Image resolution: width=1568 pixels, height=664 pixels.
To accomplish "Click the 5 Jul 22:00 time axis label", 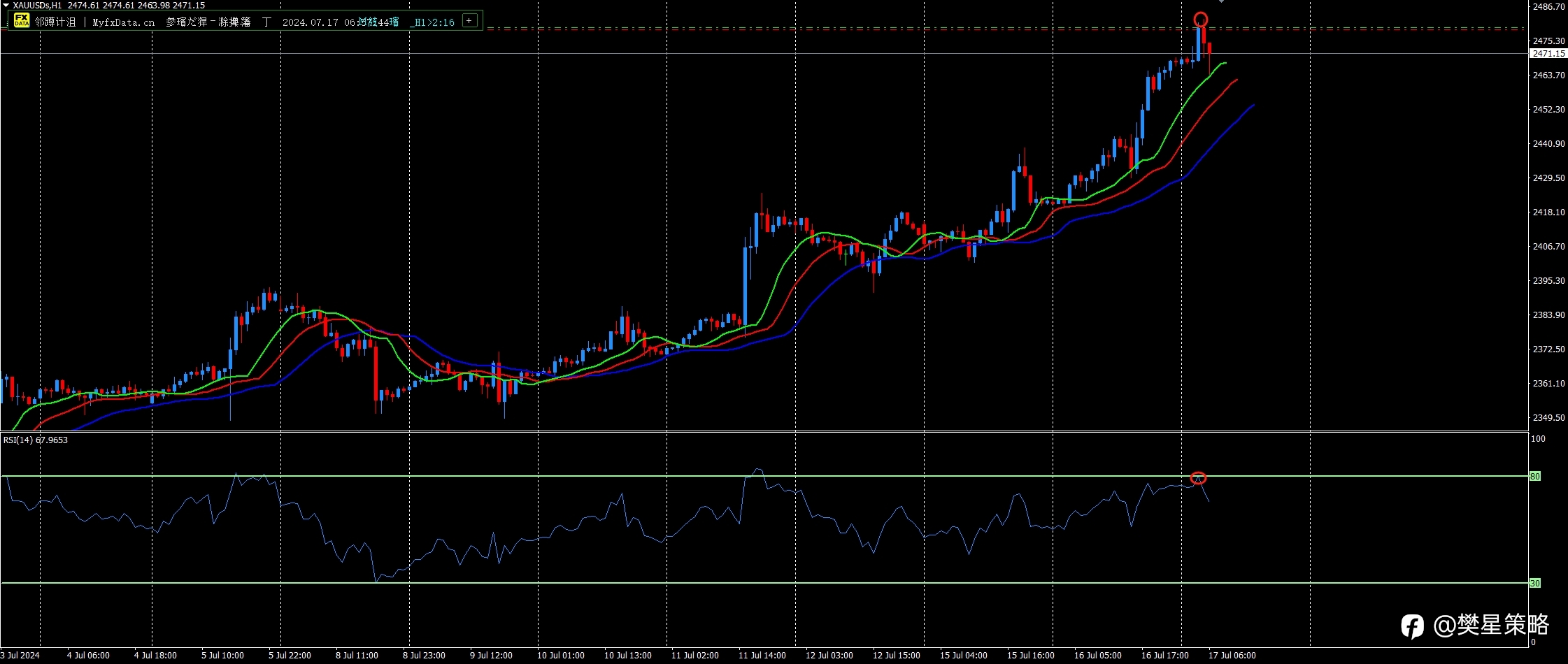I will [290, 656].
